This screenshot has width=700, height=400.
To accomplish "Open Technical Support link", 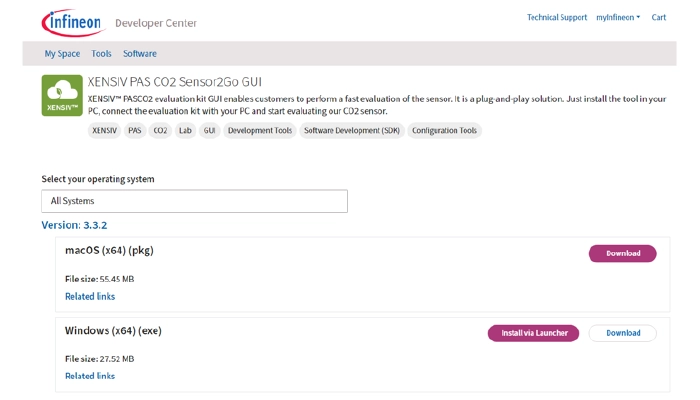I will point(557,17).
